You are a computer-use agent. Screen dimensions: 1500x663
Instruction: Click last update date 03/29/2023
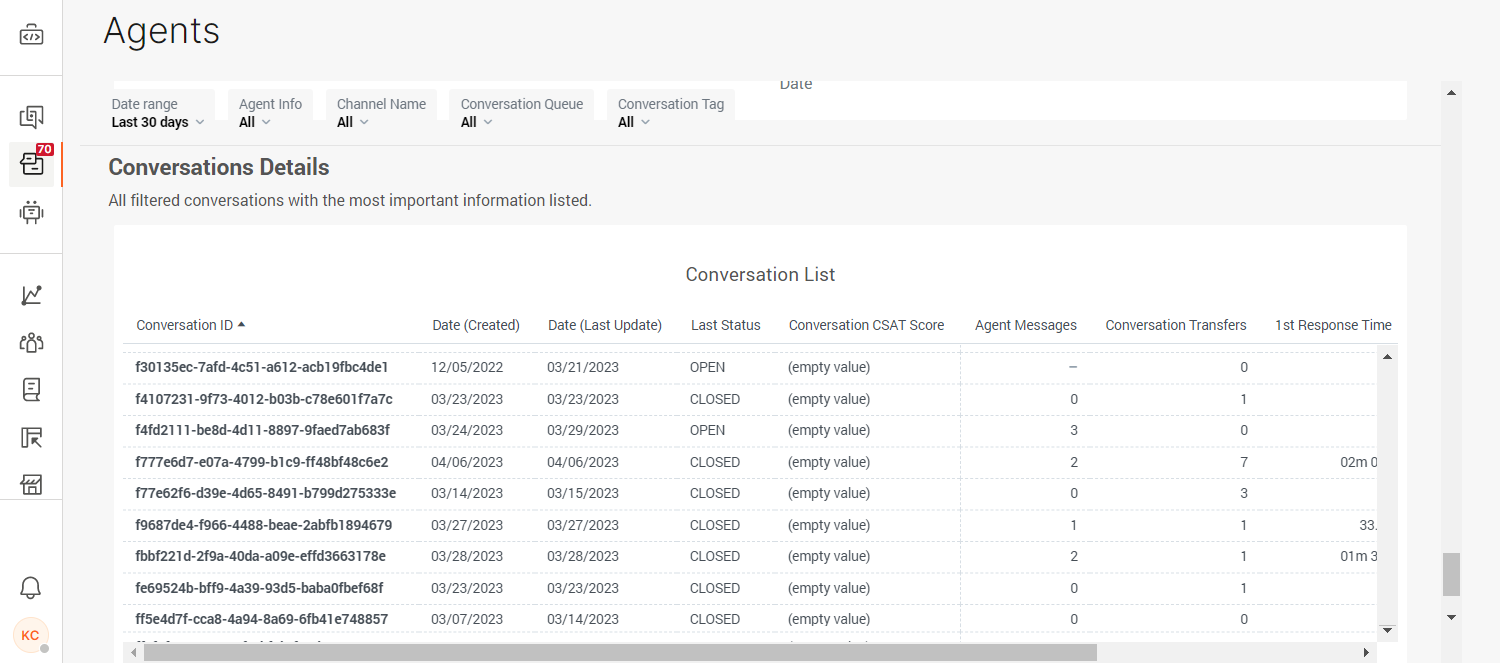(583, 430)
